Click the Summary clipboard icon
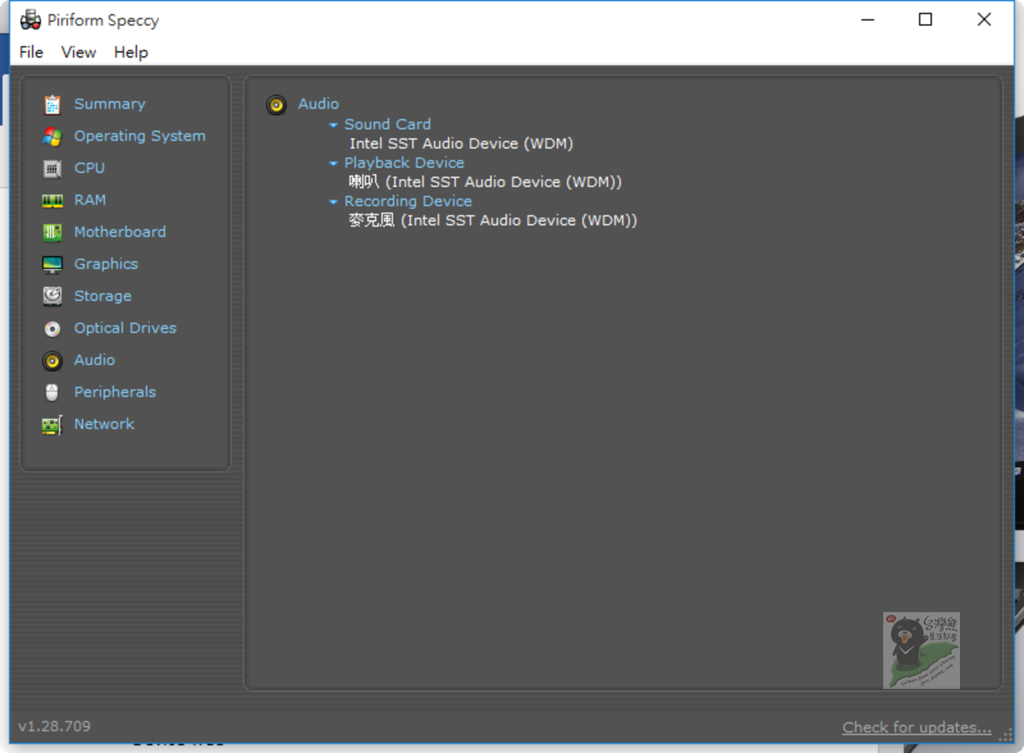1024x753 pixels. click(x=52, y=104)
